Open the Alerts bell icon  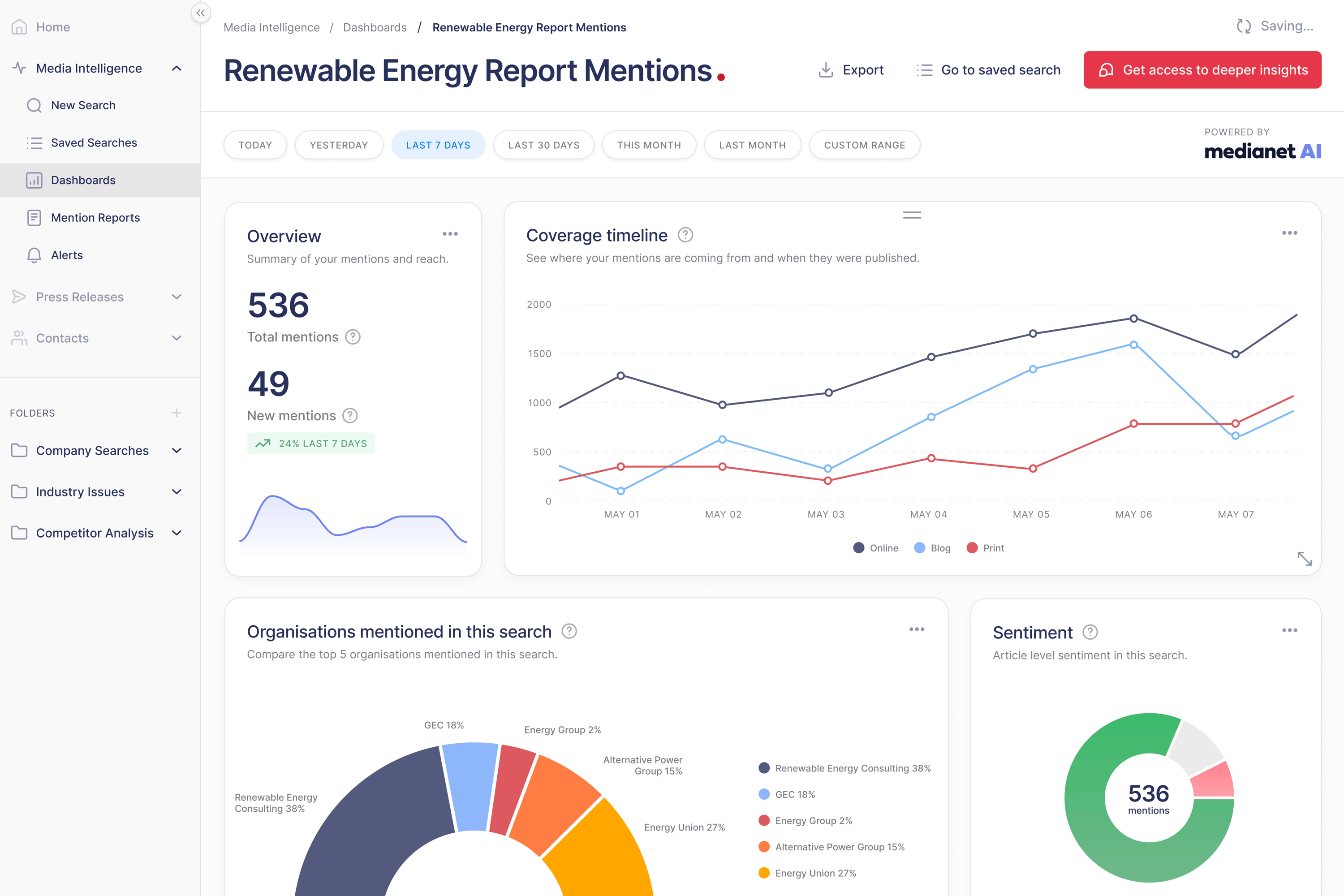(34, 255)
